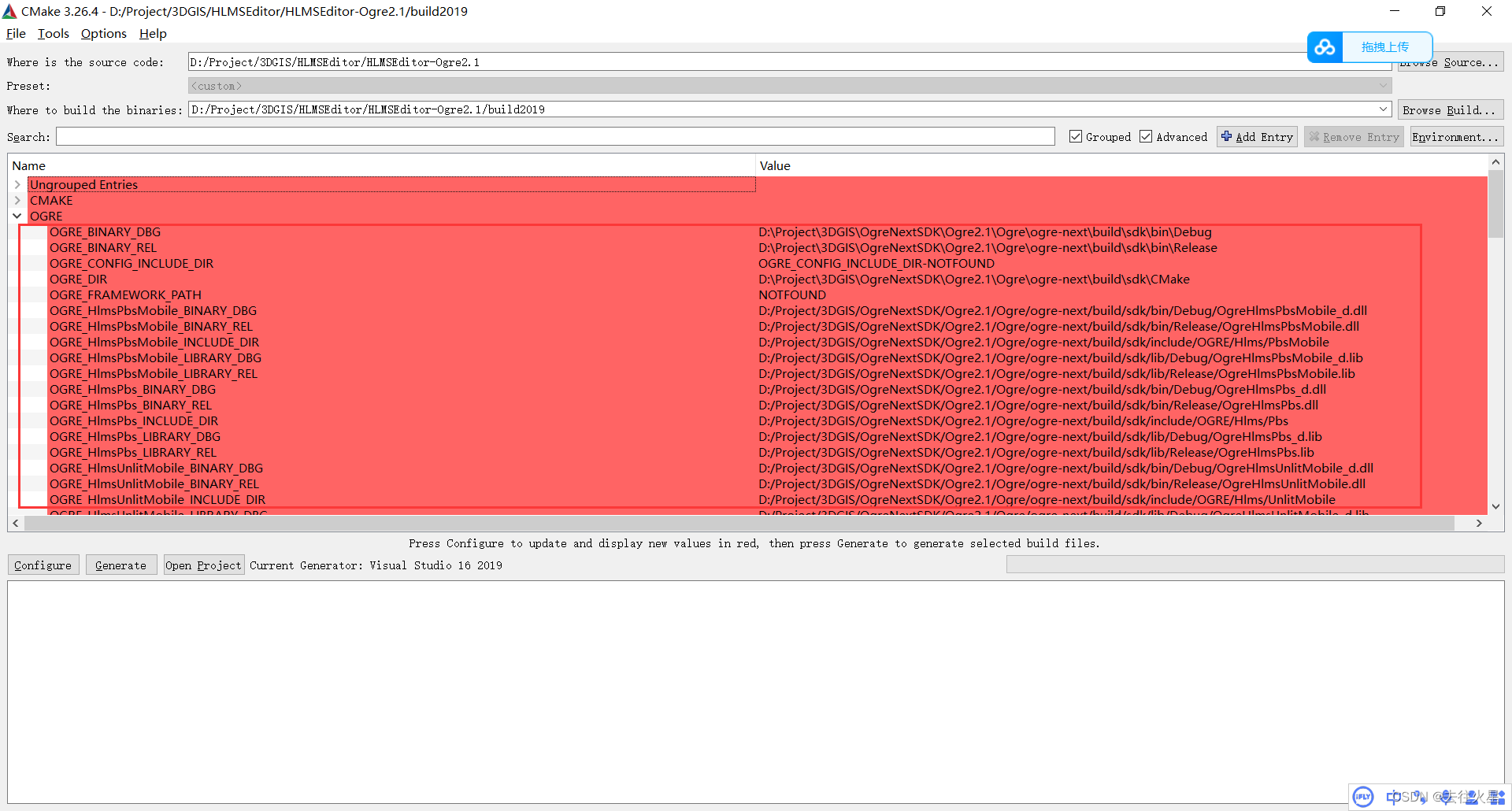Viewport: 1512px width, 811px height.
Task: Click the Environment button
Action: coord(1456,137)
